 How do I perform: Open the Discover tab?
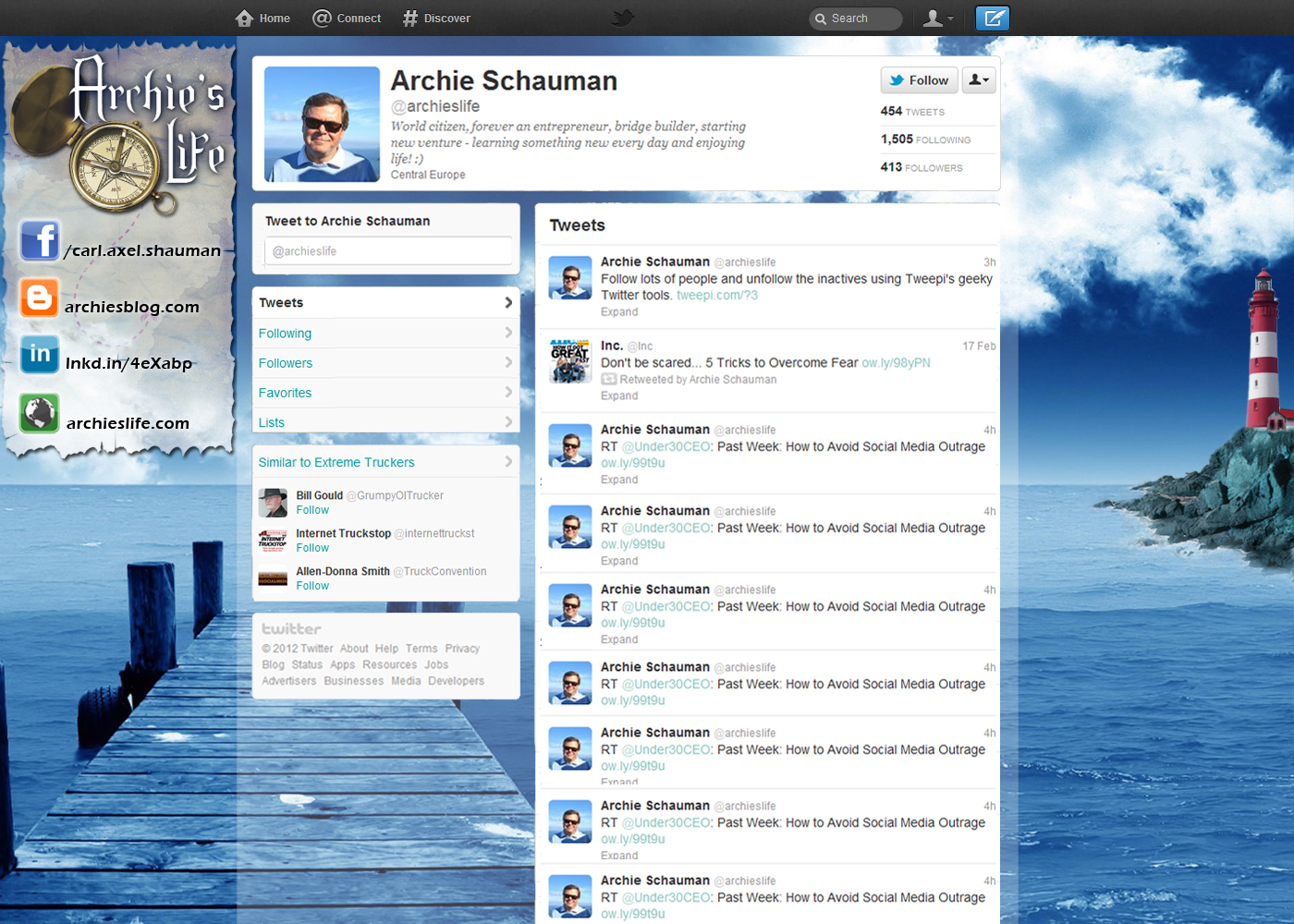[436, 18]
